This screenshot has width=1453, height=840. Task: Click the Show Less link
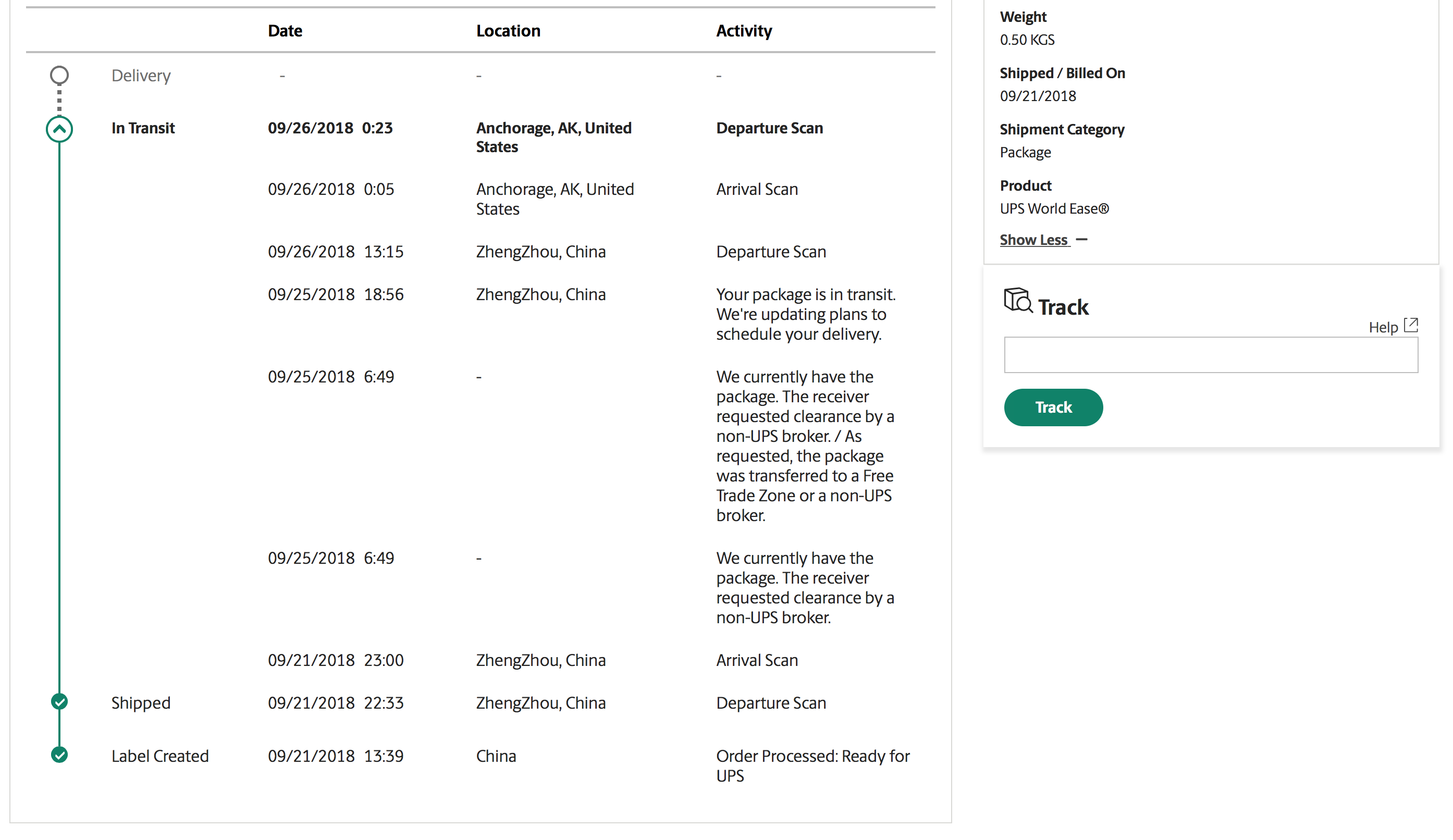click(1035, 240)
